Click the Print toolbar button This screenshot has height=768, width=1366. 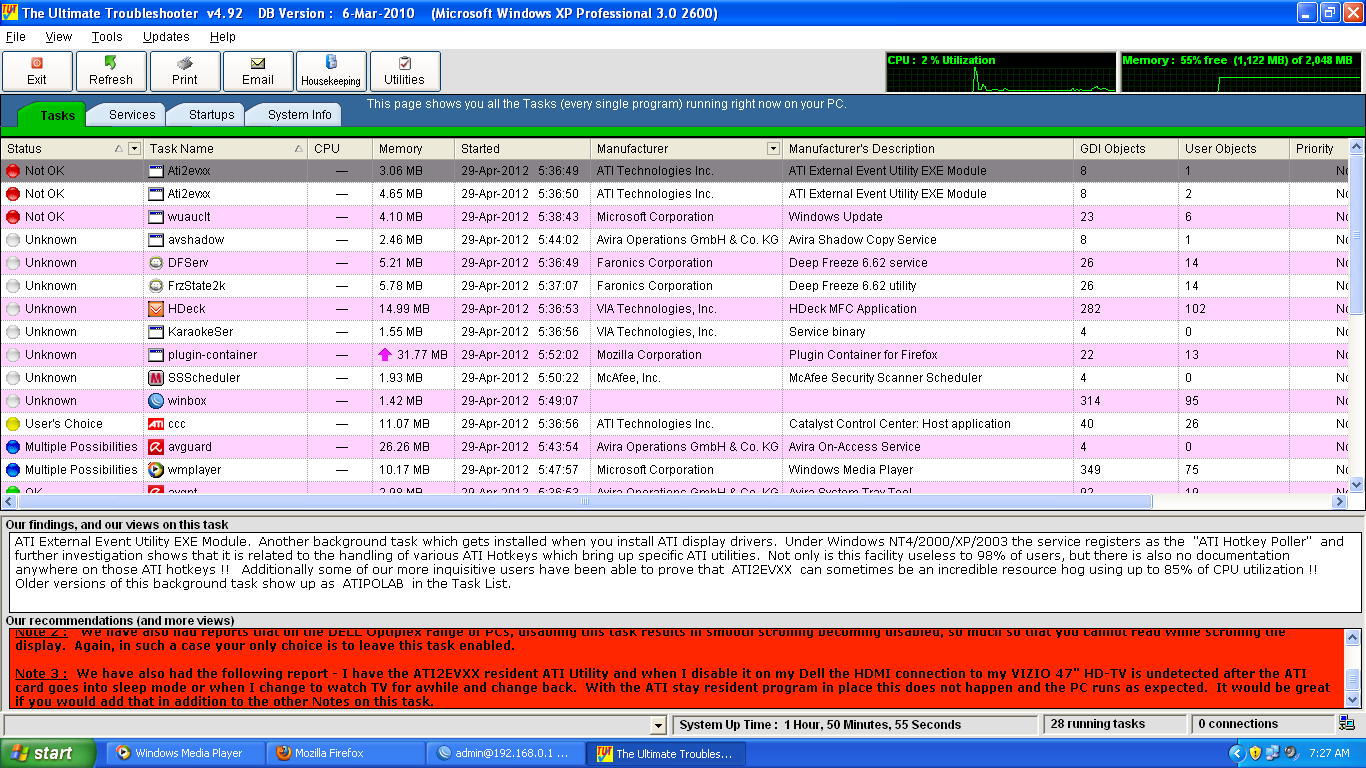pyautogui.click(x=184, y=72)
